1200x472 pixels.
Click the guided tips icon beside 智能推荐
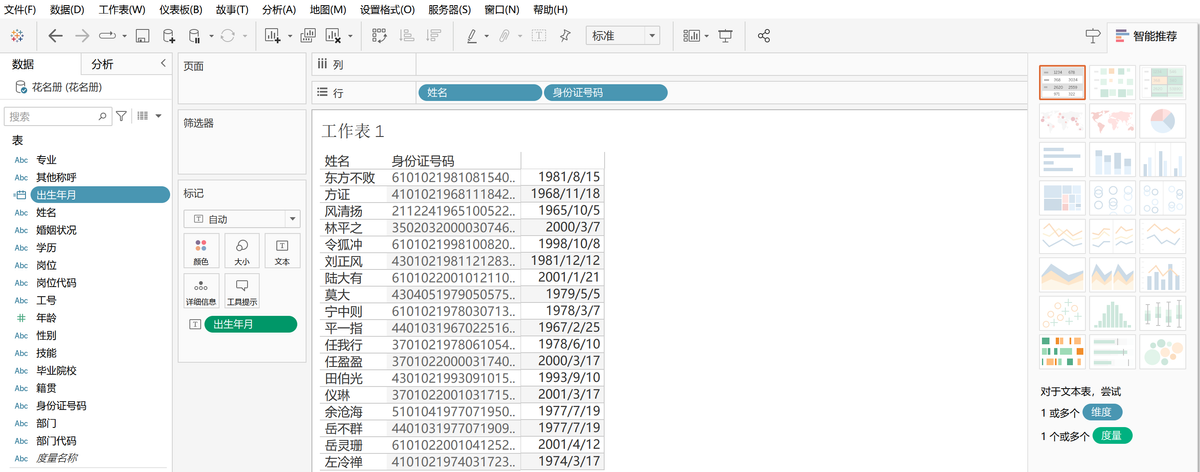click(x=1093, y=36)
